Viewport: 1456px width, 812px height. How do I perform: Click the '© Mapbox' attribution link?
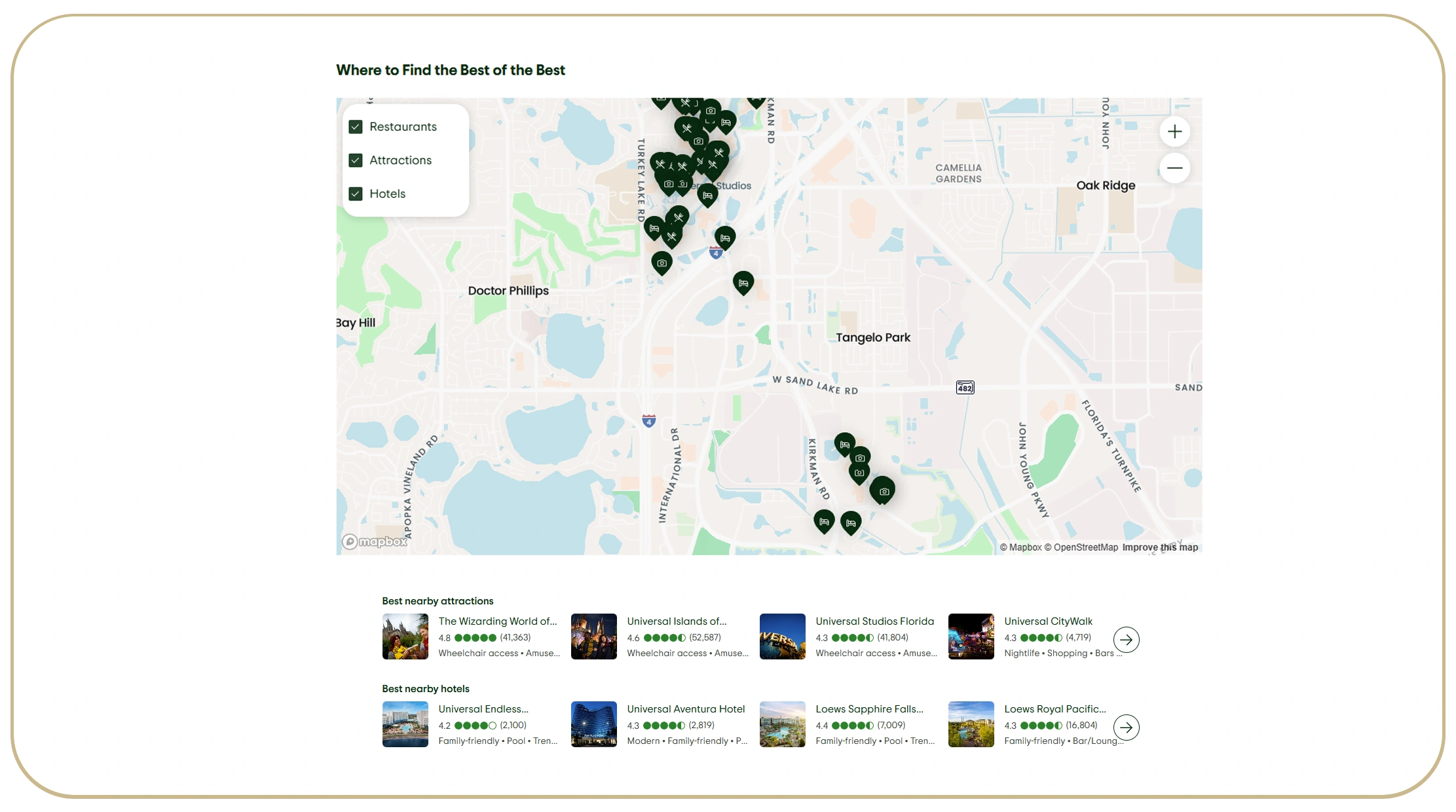click(1020, 547)
